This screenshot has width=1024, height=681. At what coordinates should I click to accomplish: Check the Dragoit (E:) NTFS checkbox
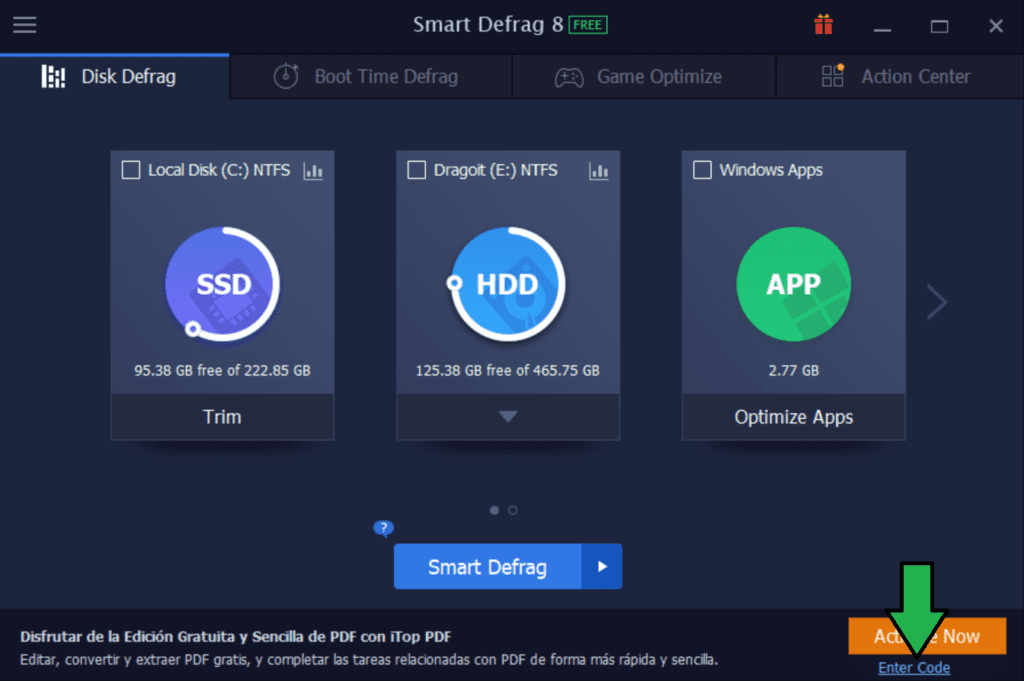pos(417,170)
